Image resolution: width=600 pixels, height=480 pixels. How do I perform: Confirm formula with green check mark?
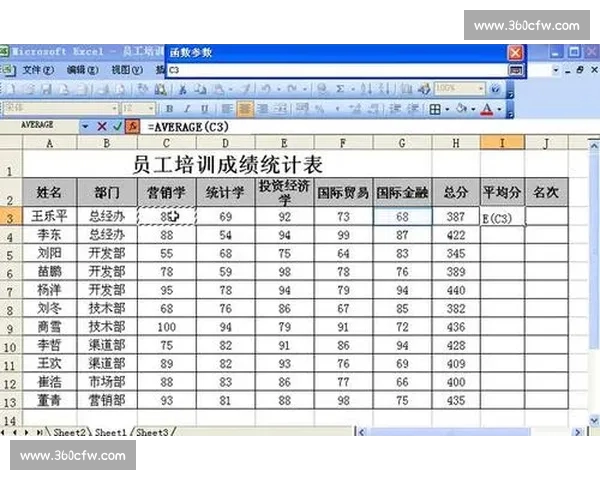[117, 126]
